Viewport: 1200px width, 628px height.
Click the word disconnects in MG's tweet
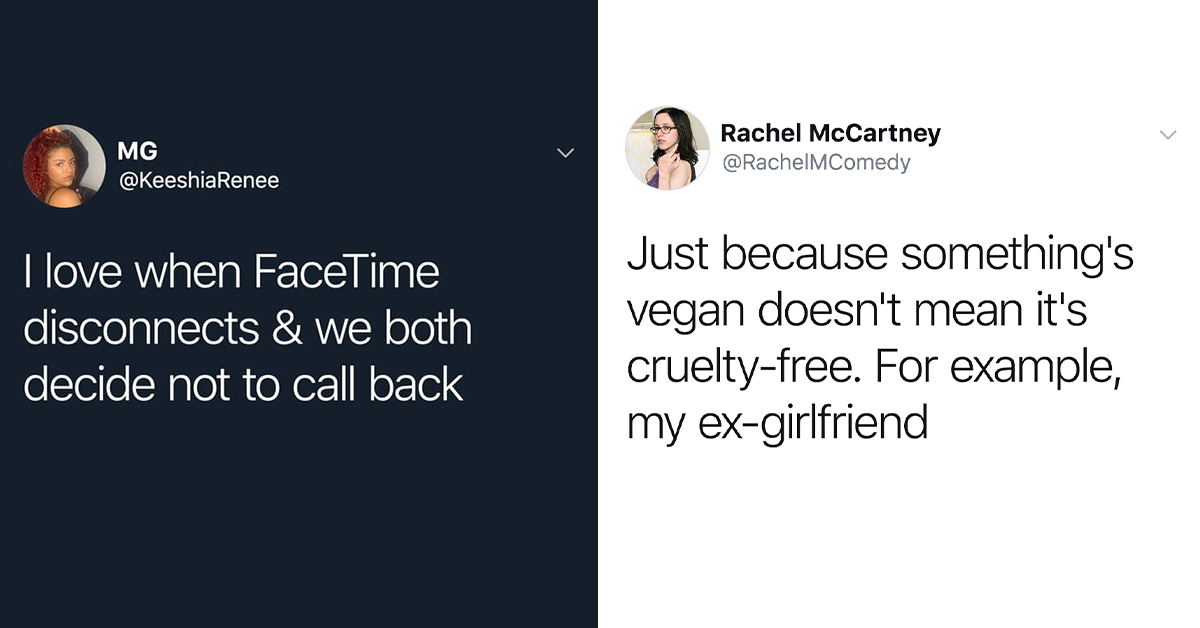139,329
